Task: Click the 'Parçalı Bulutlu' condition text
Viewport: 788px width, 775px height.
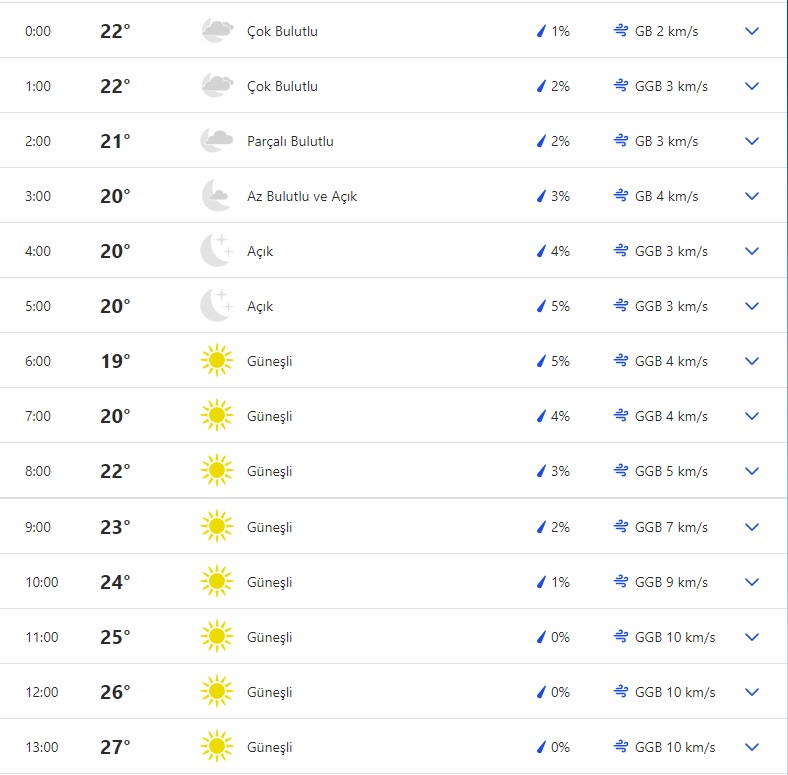Action: point(290,141)
